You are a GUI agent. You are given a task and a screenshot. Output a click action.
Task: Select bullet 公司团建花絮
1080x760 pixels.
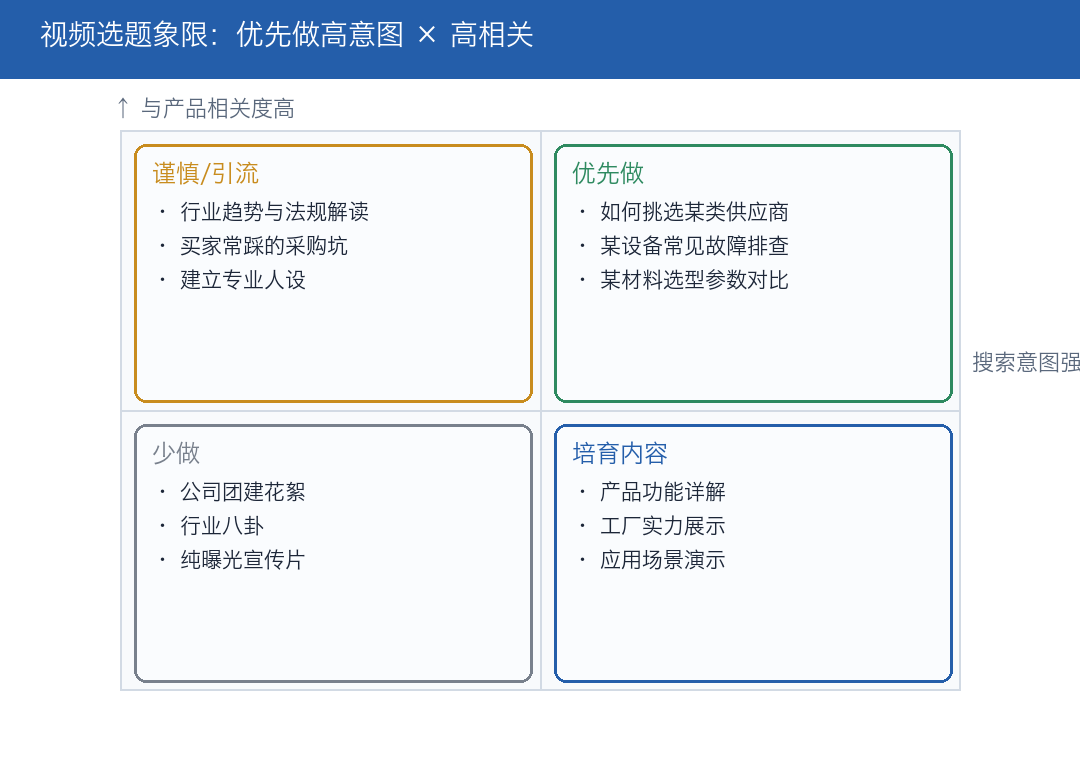click(x=242, y=492)
